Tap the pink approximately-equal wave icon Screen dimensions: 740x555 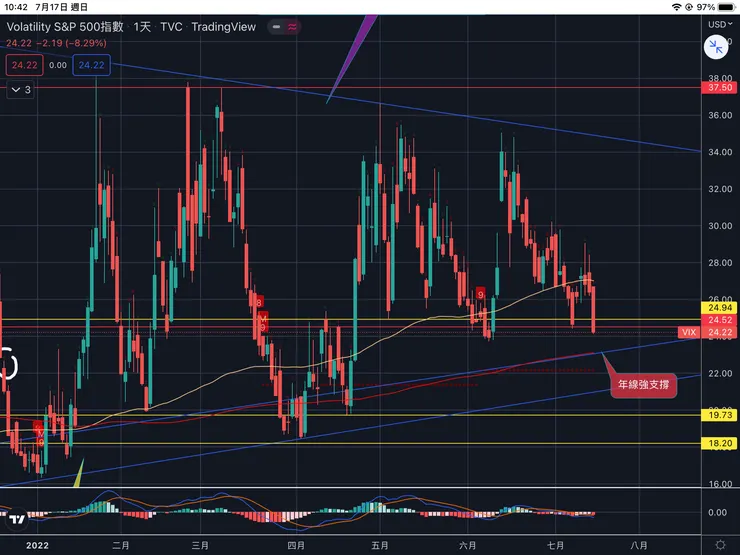click(293, 27)
